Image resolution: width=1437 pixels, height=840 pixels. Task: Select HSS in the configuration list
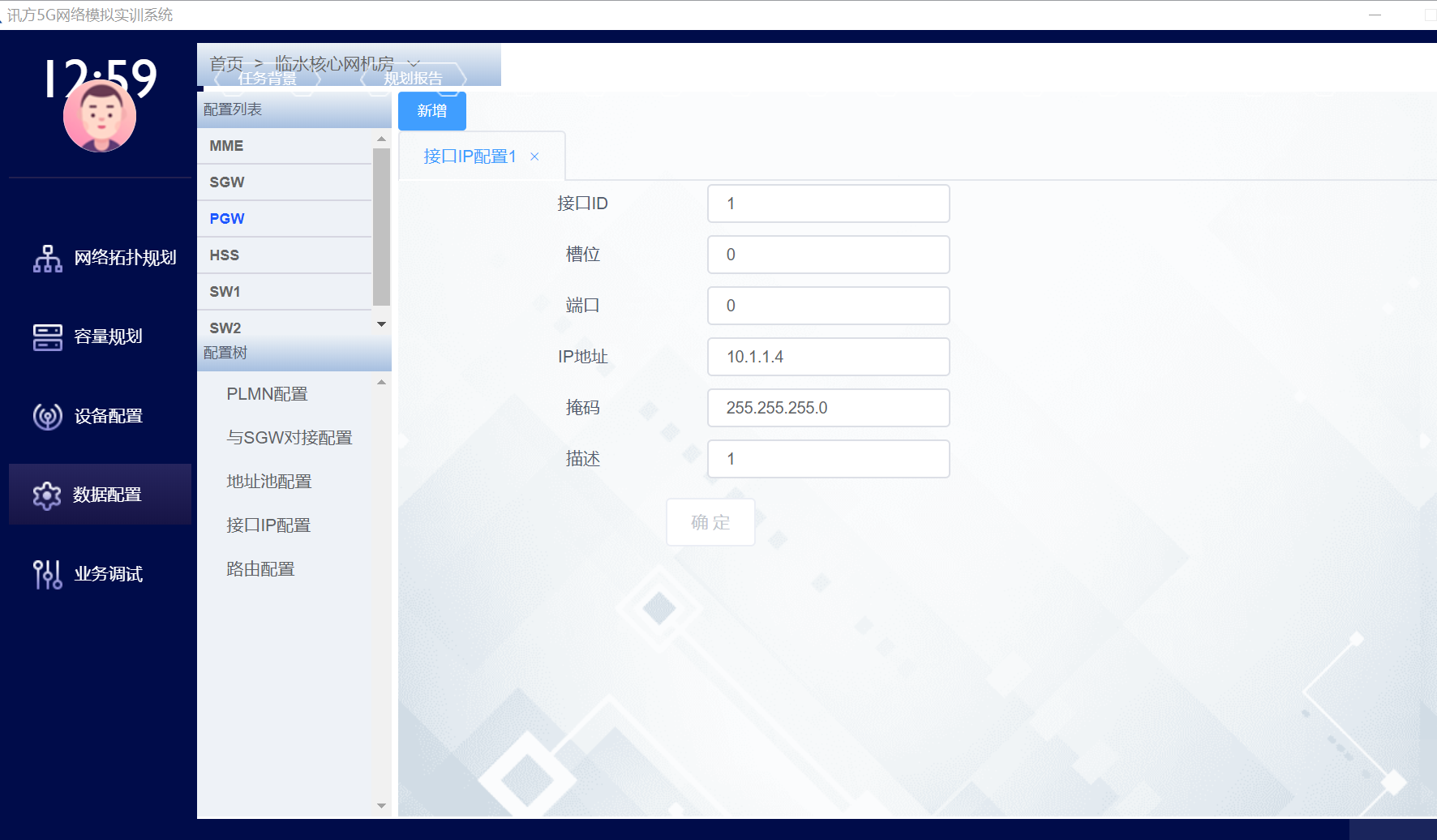click(225, 255)
